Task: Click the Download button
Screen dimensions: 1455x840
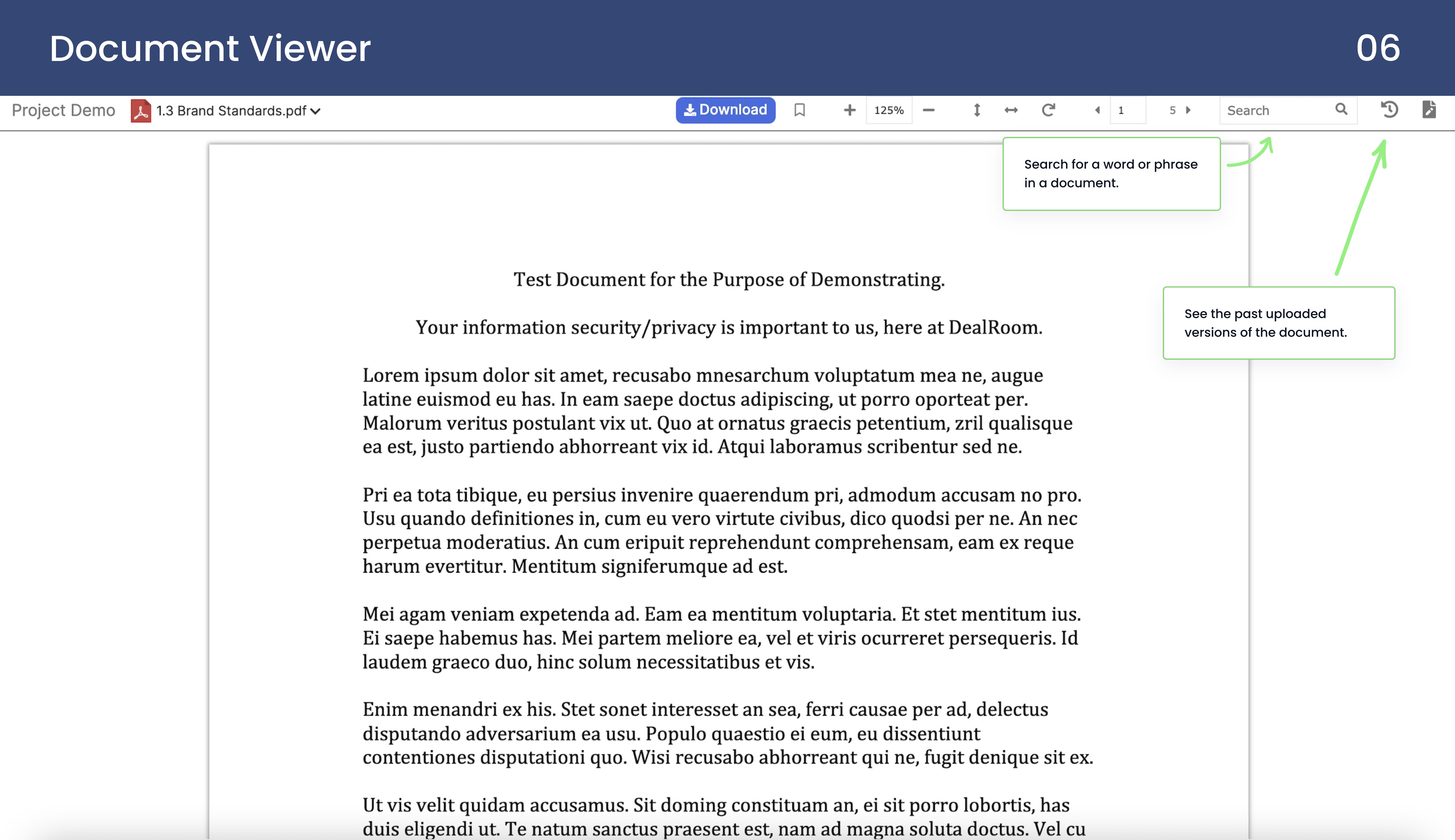Action: coord(725,110)
